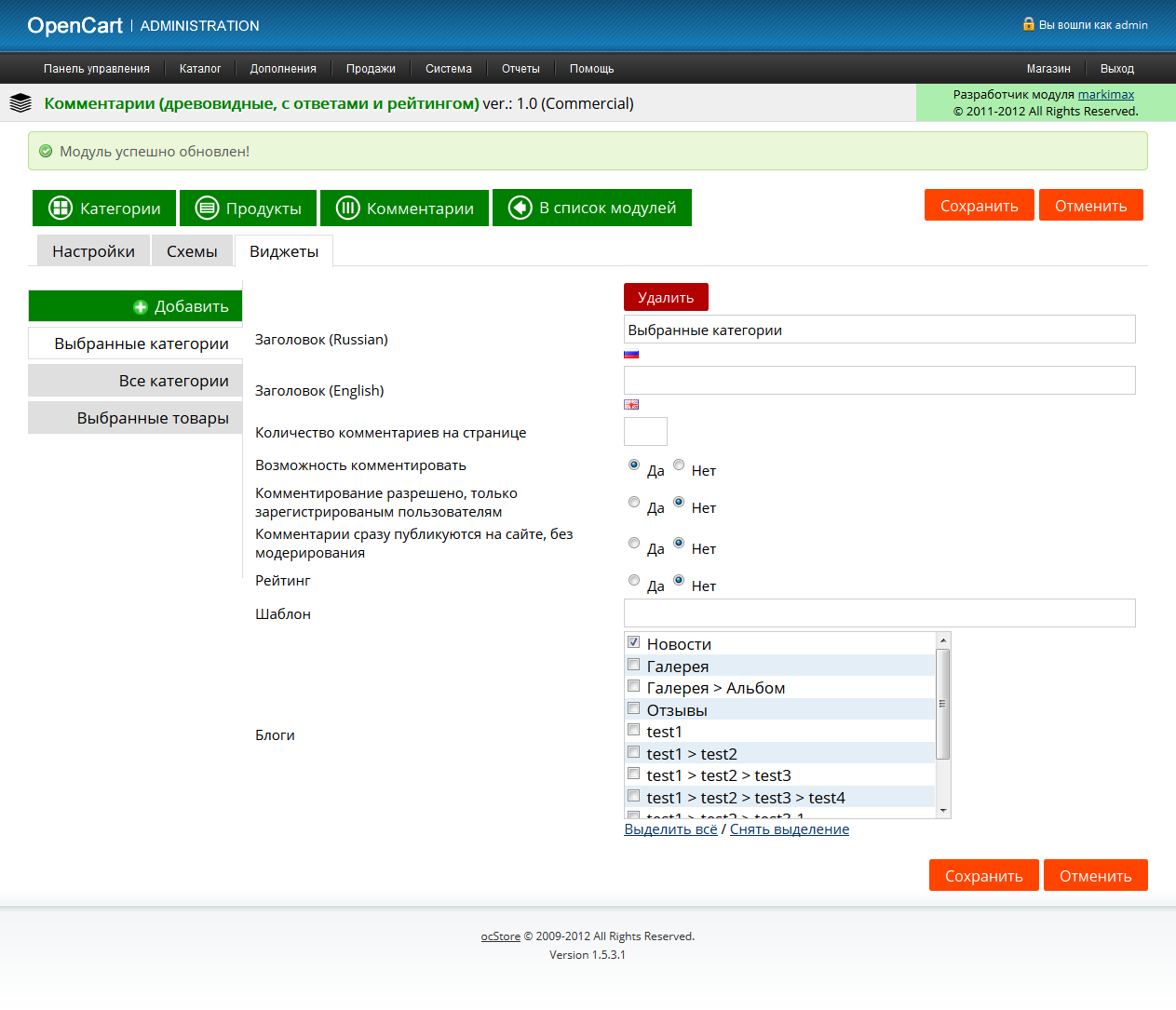Click the Russian flag icon
Viewport: 1176px width, 1010px height.
[631, 355]
